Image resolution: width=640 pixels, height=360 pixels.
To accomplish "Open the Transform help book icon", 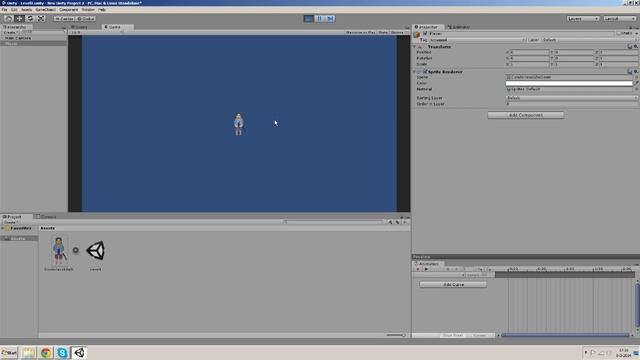I will 630,47.
